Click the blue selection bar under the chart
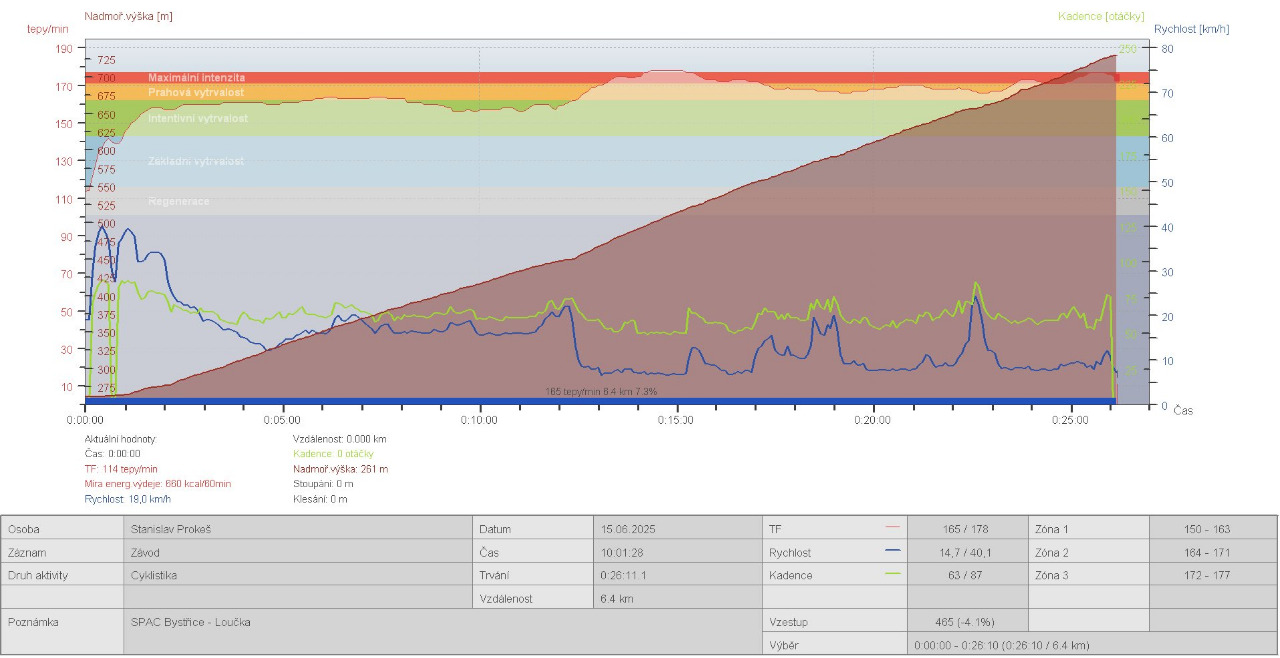 click(x=600, y=401)
